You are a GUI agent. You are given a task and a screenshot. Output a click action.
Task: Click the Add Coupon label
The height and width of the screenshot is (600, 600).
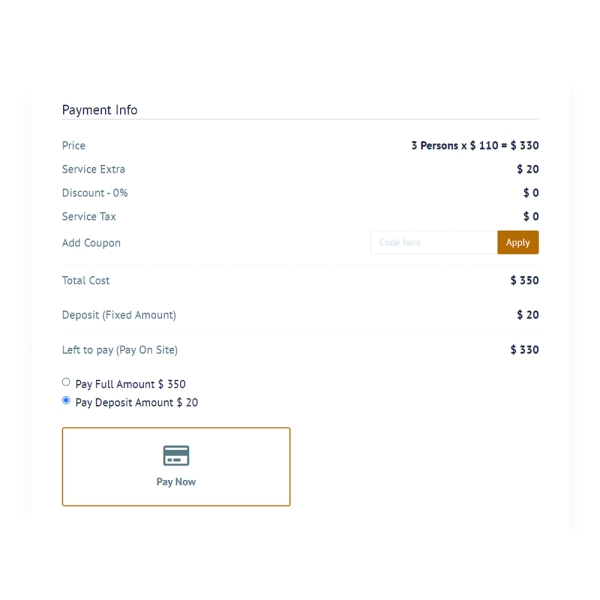(91, 243)
